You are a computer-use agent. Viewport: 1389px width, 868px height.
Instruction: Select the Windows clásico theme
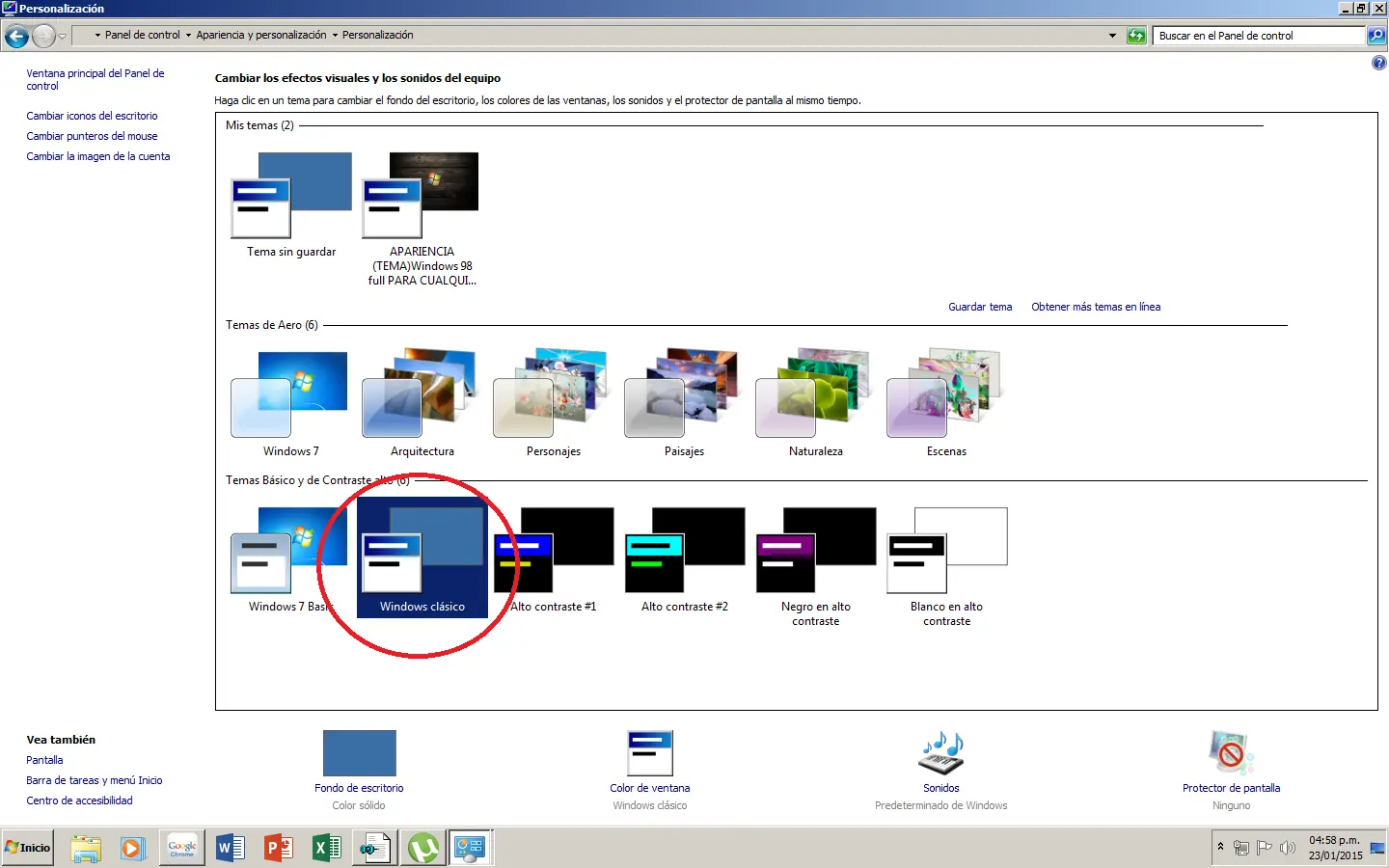(422, 557)
